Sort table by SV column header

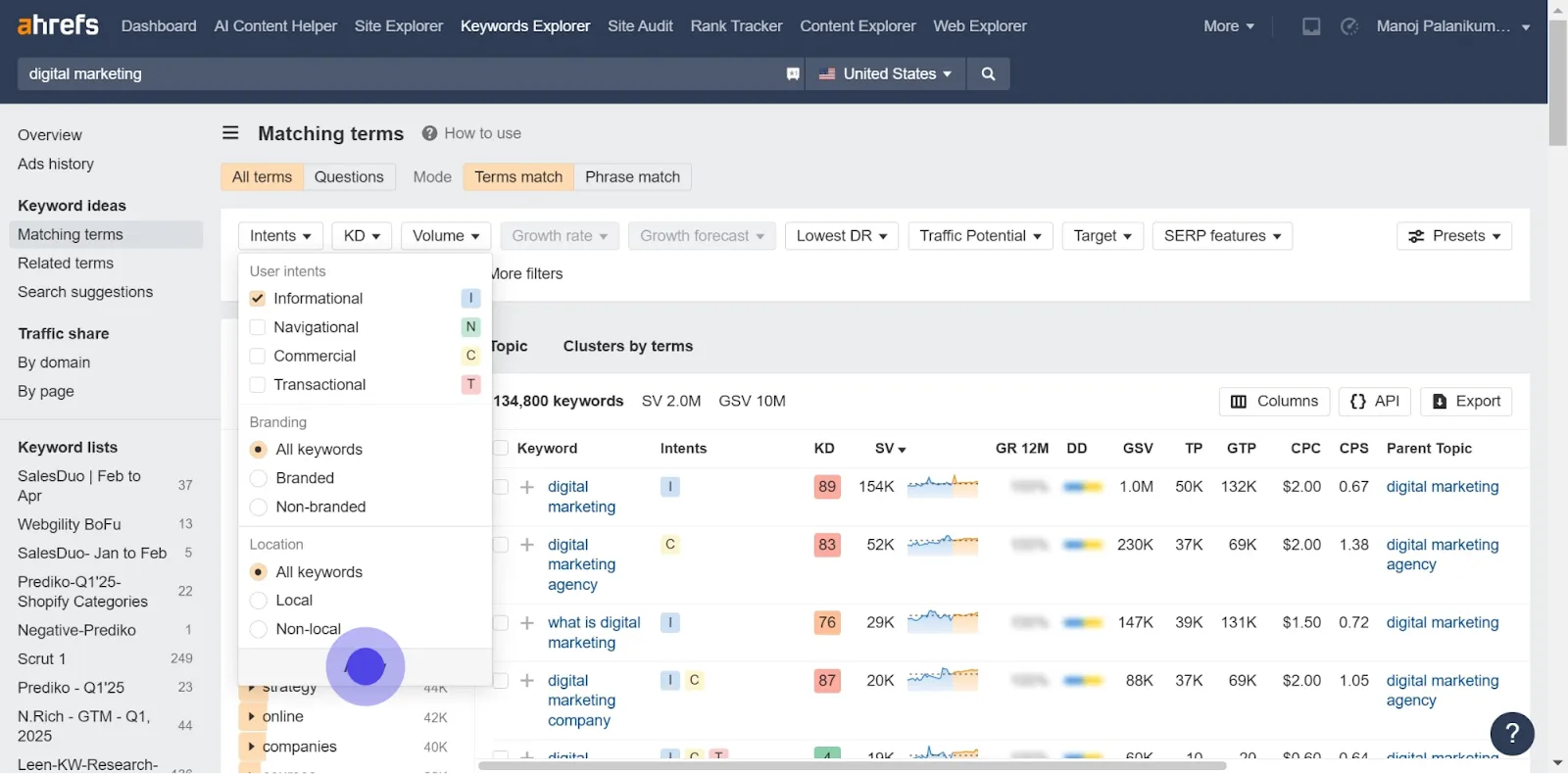click(x=890, y=449)
